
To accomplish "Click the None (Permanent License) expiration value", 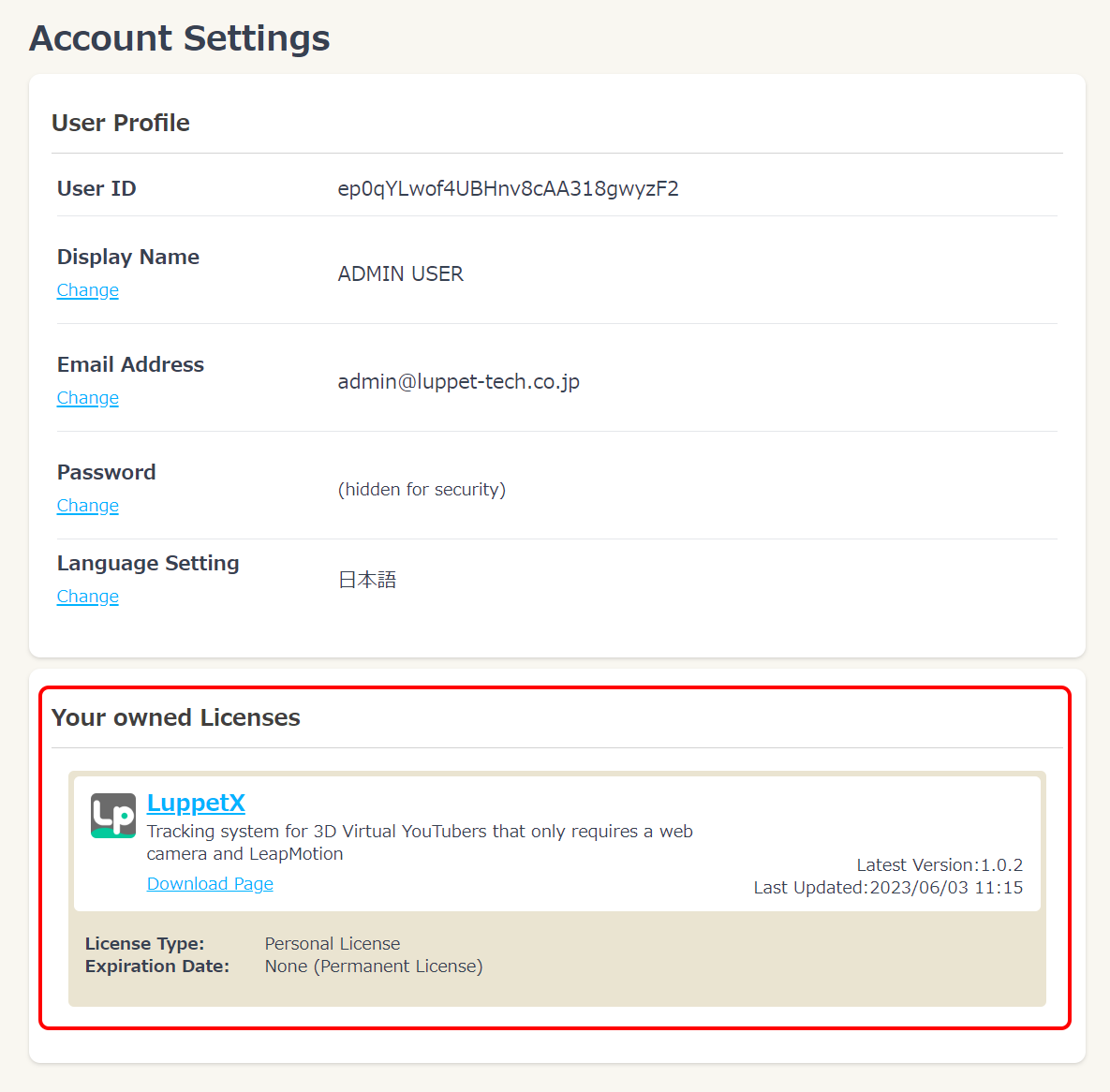I will click(374, 967).
